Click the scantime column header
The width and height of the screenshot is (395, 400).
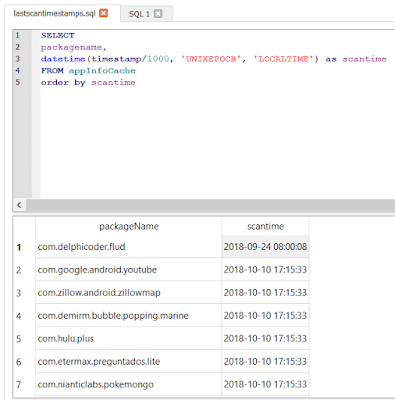point(265,226)
